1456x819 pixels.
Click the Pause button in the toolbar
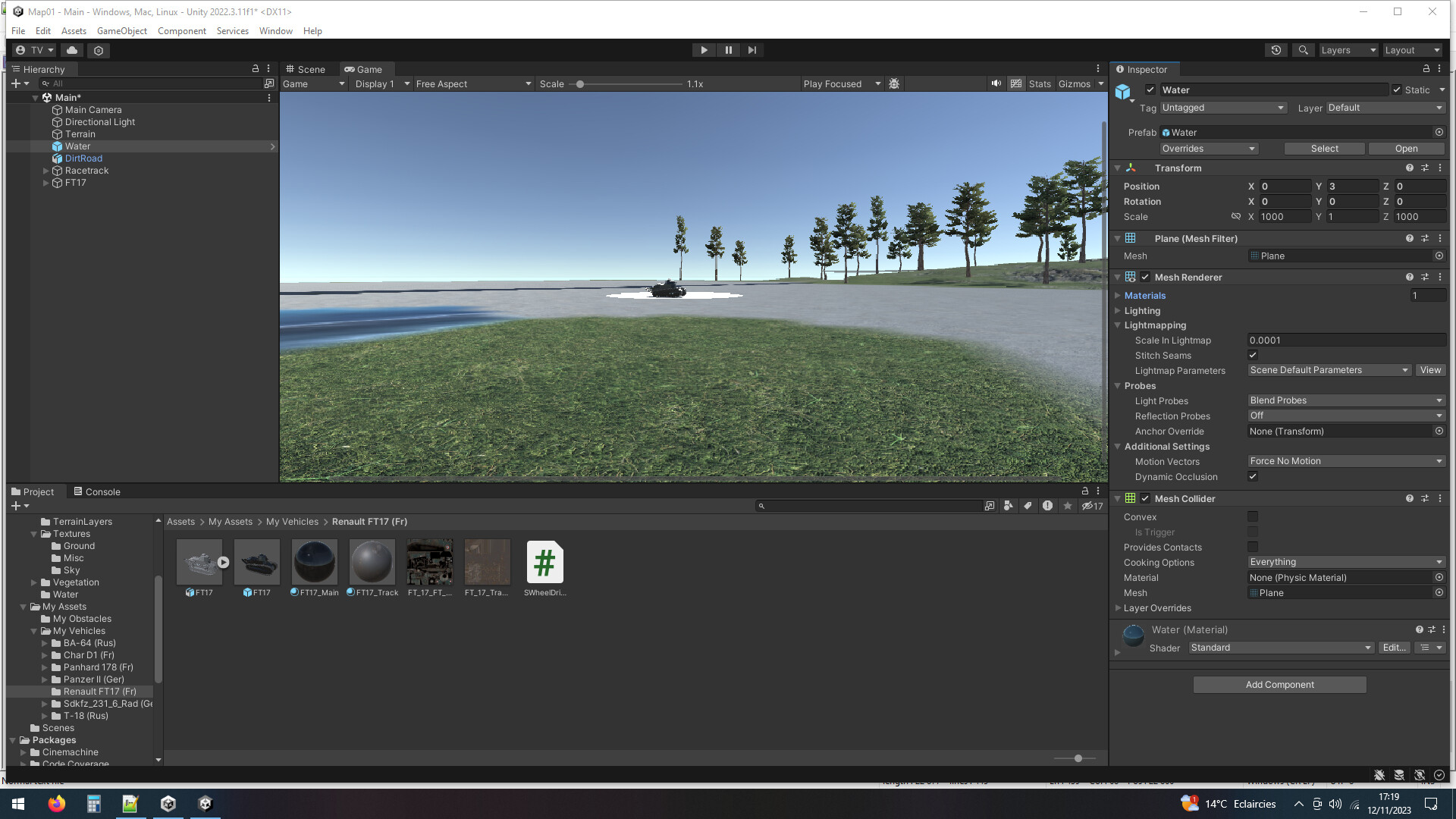tap(728, 49)
